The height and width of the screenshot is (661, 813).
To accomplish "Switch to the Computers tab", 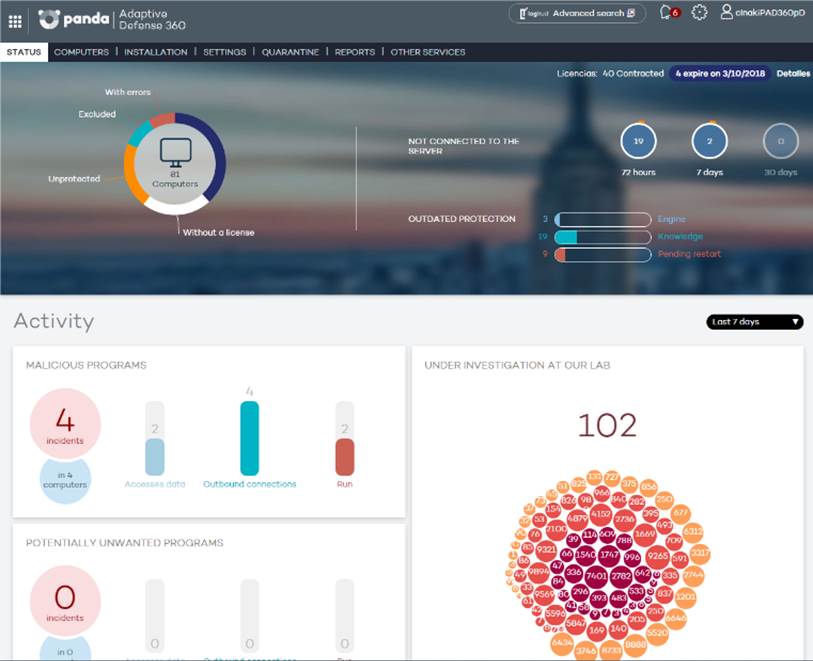I will (81, 52).
